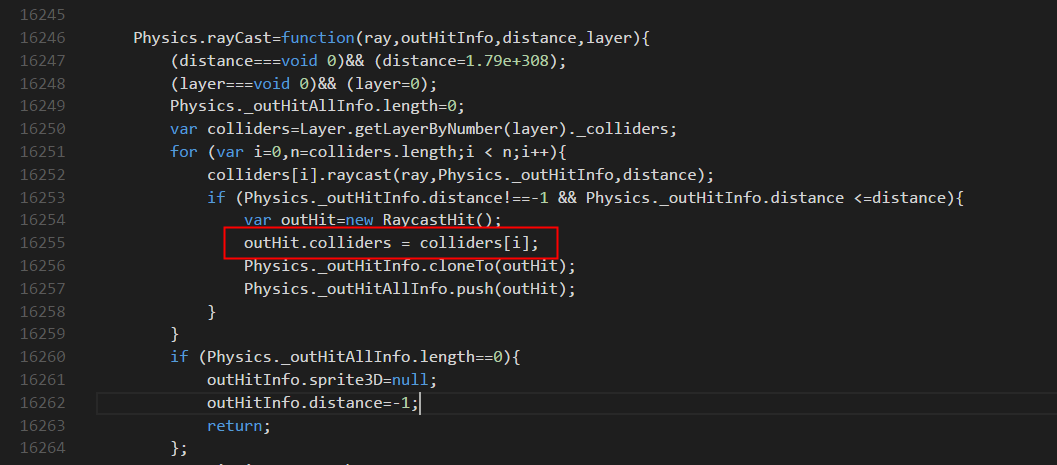Click line number 16248 in the gutter
Viewport: 1057px width, 465px height.
coord(42,84)
